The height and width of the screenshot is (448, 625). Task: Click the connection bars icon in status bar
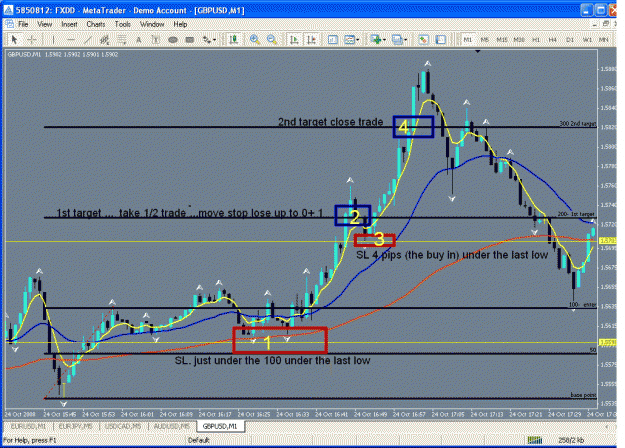coord(535,440)
